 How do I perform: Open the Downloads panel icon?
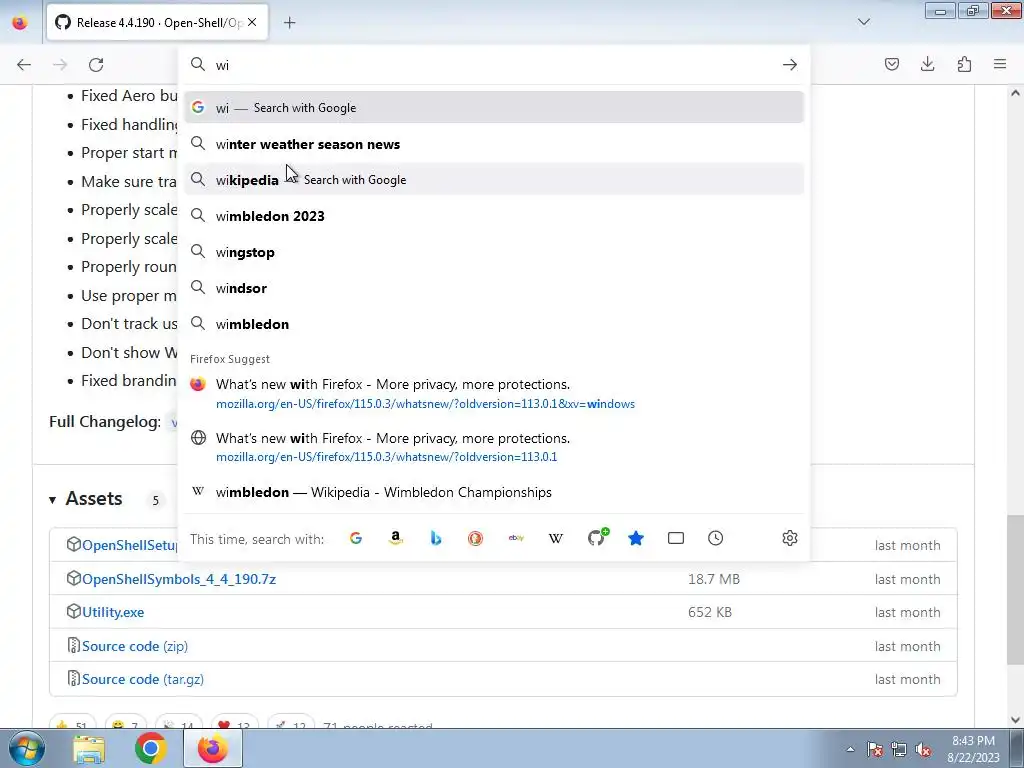click(927, 64)
